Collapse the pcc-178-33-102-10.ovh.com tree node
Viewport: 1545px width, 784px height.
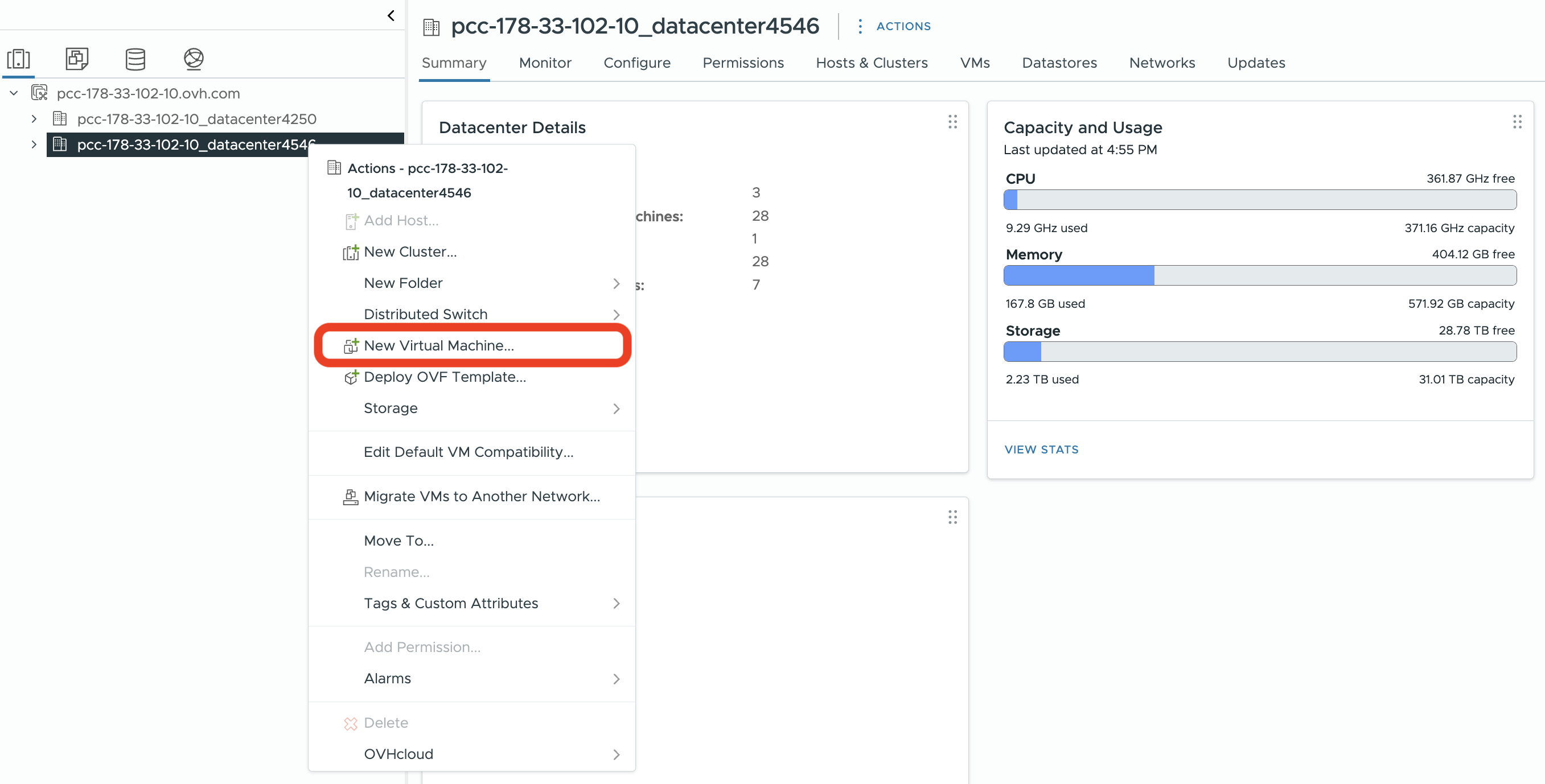click(14, 93)
